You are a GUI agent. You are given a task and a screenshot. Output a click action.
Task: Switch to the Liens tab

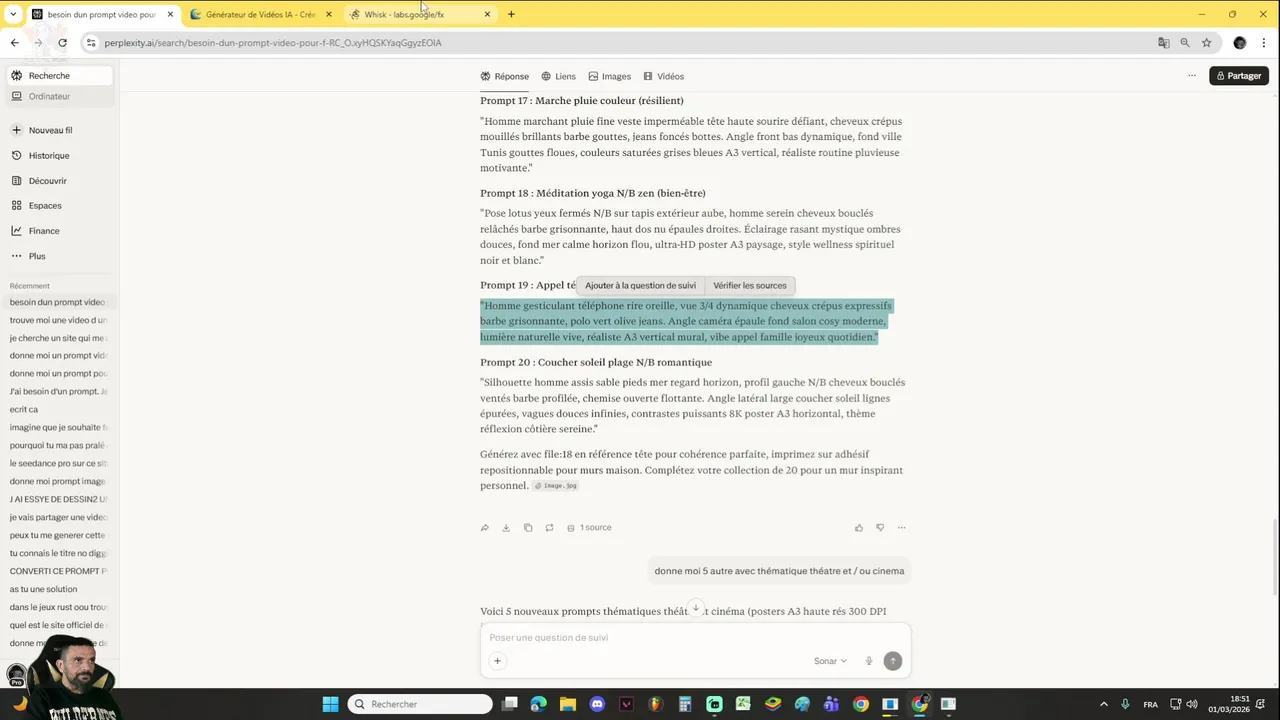coord(559,76)
